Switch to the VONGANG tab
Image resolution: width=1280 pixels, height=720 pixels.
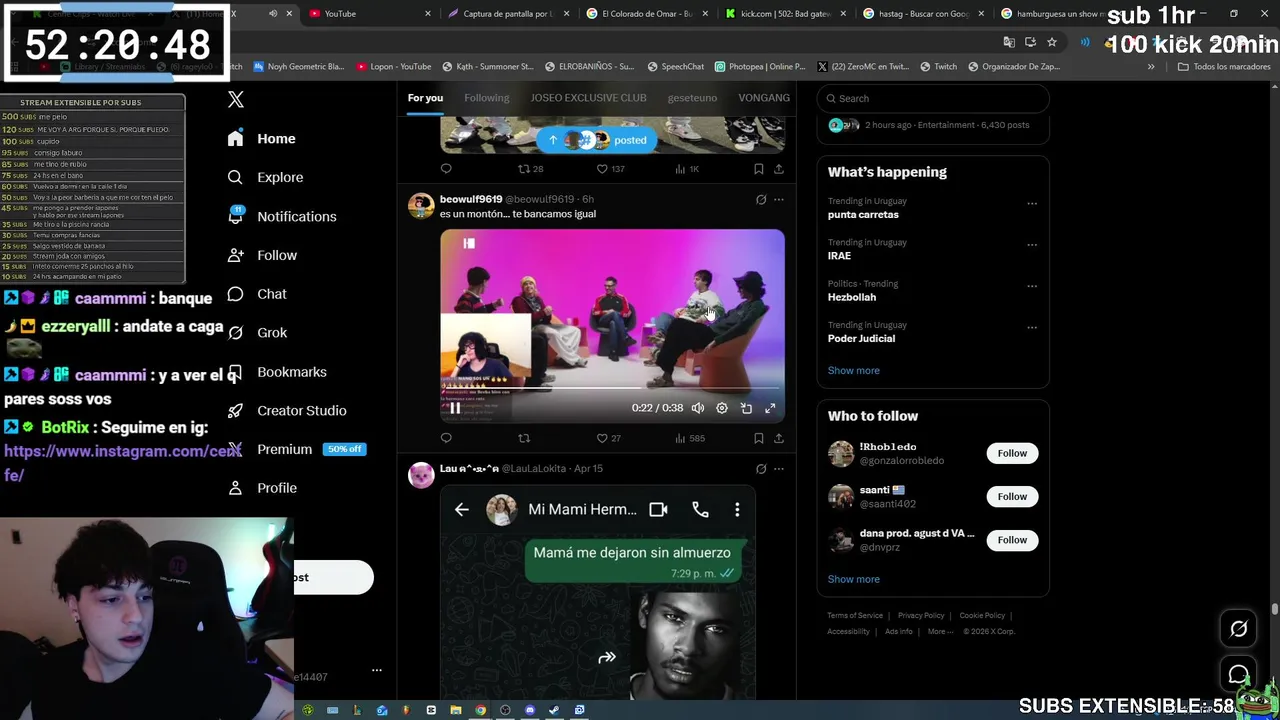764,98
